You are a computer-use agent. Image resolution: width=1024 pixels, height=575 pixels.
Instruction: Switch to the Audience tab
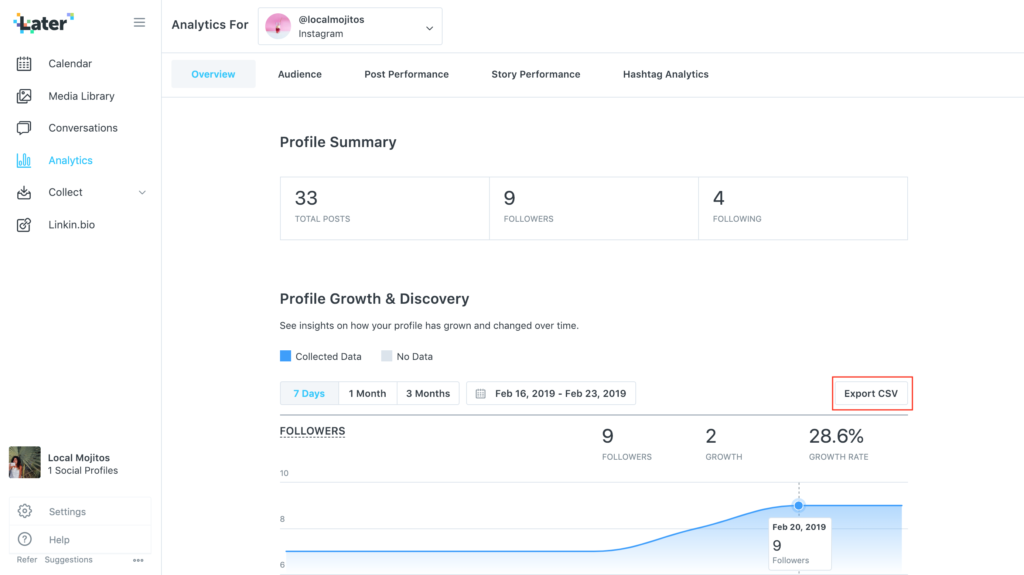click(x=300, y=74)
